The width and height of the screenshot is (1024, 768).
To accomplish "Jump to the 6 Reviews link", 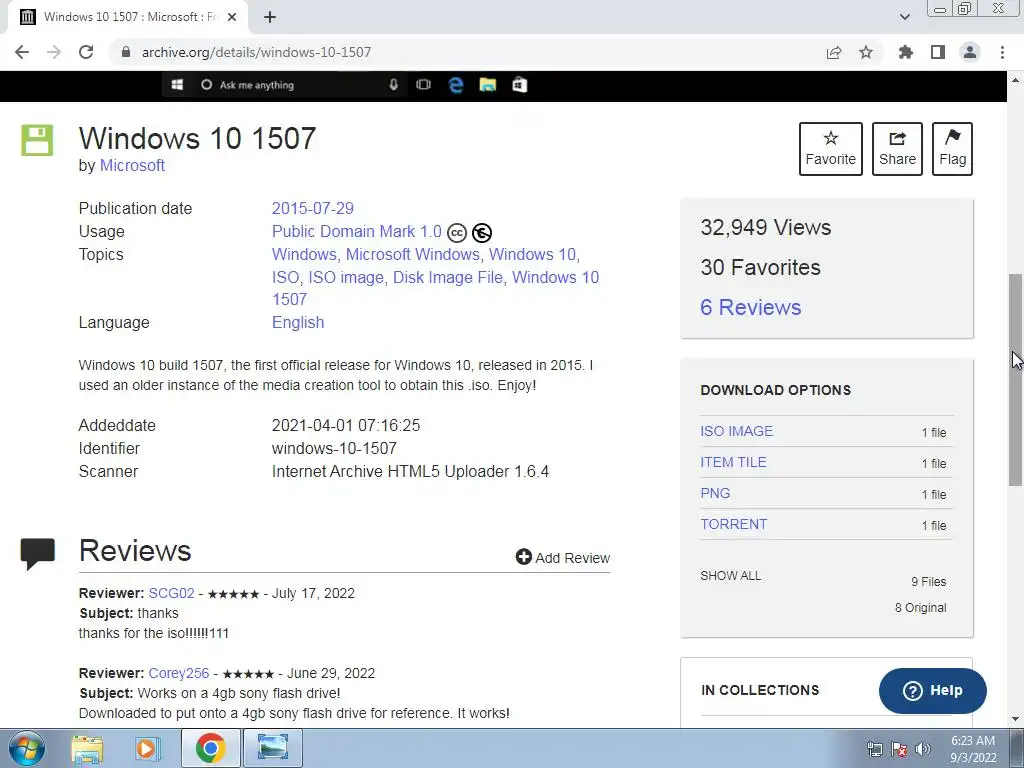I will pos(750,308).
